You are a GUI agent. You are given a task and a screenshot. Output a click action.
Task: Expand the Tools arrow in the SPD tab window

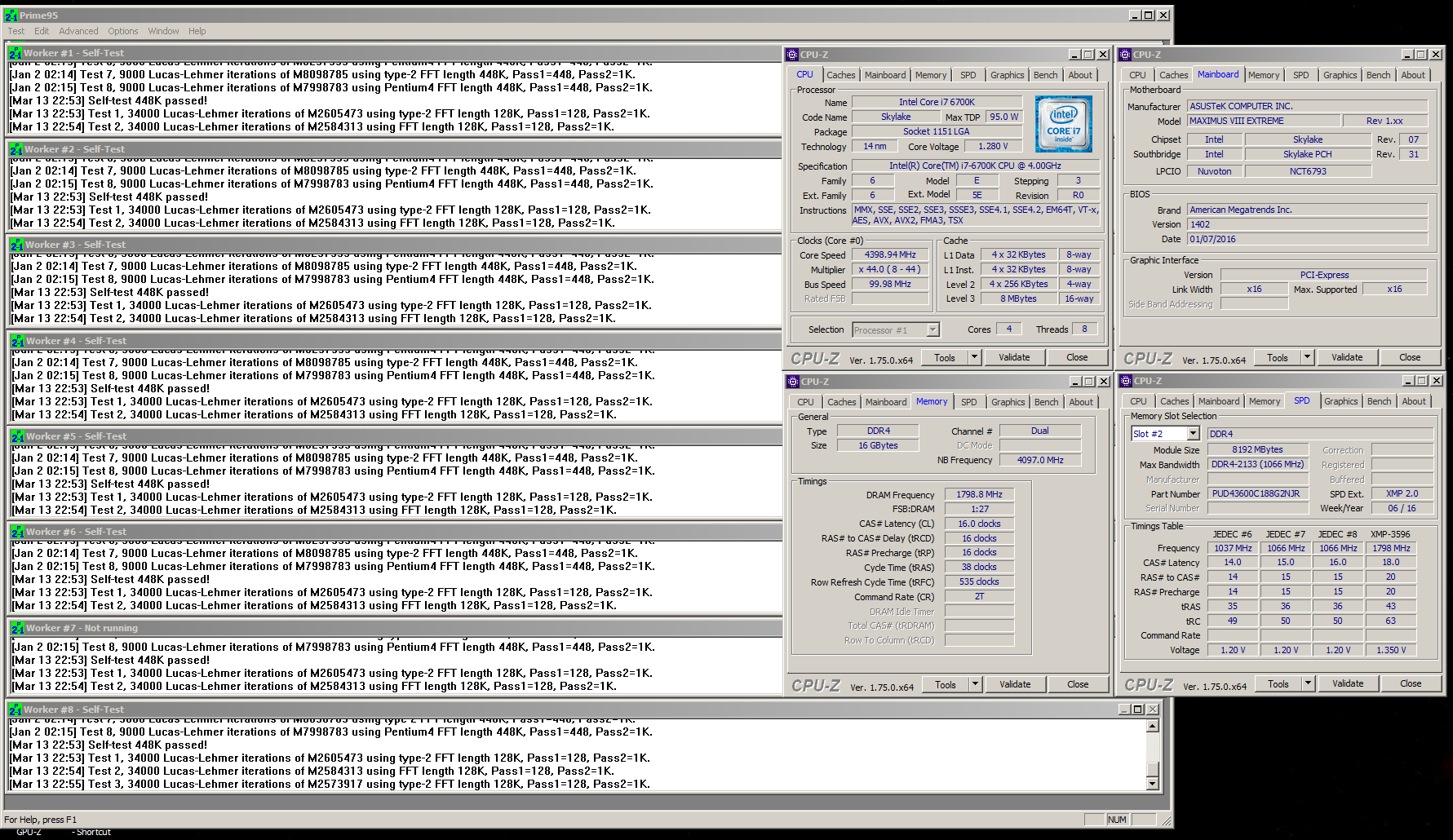pyautogui.click(x=1308, y=683)
